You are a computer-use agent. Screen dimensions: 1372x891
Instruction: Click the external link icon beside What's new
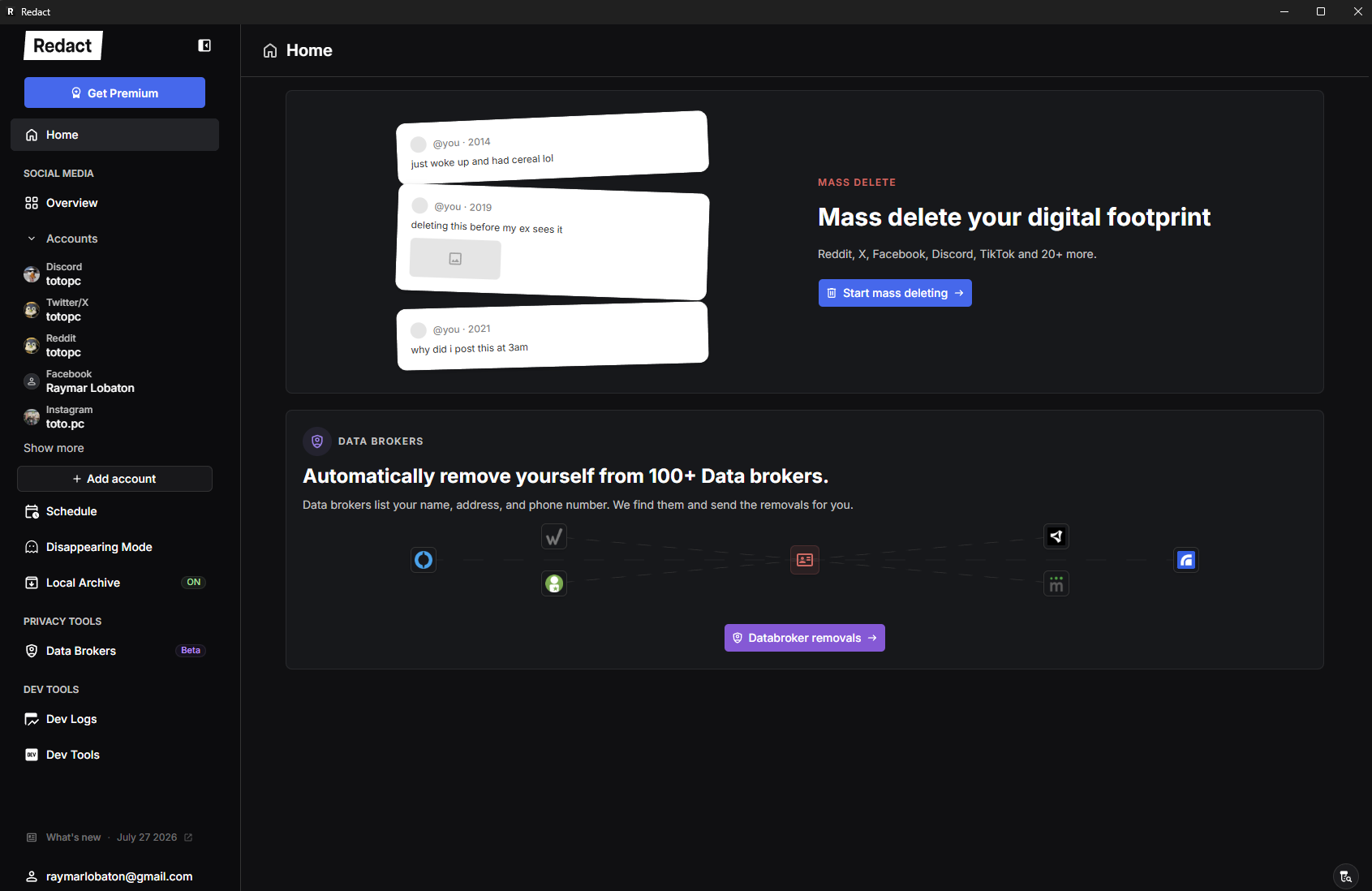(188, 837)
